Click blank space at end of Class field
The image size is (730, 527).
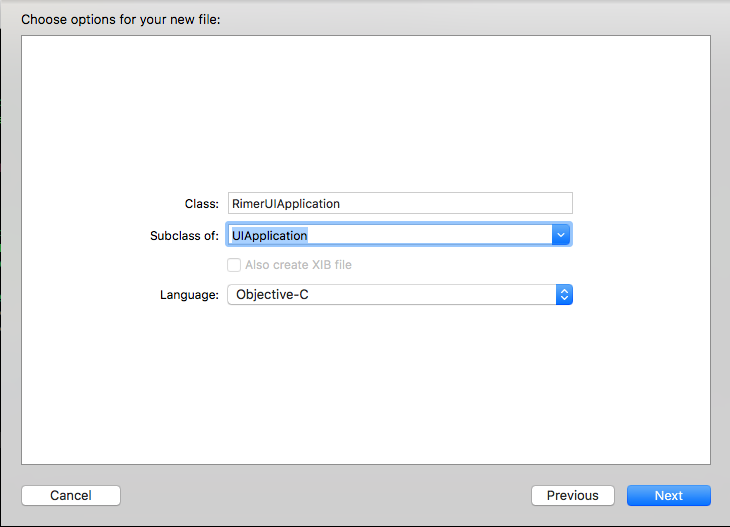pos(456,203)
